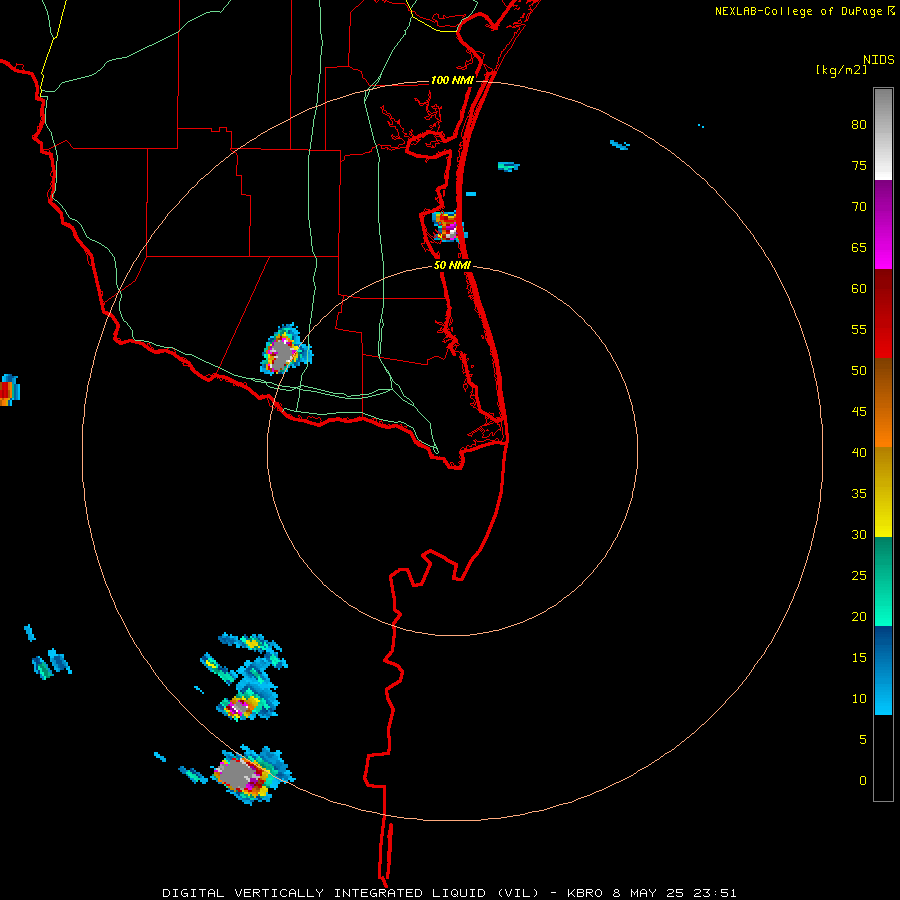This screenshot has height=900, width=900.
Task: Pick the magenta segment of the color bar
Action: [x=883, y=224]
